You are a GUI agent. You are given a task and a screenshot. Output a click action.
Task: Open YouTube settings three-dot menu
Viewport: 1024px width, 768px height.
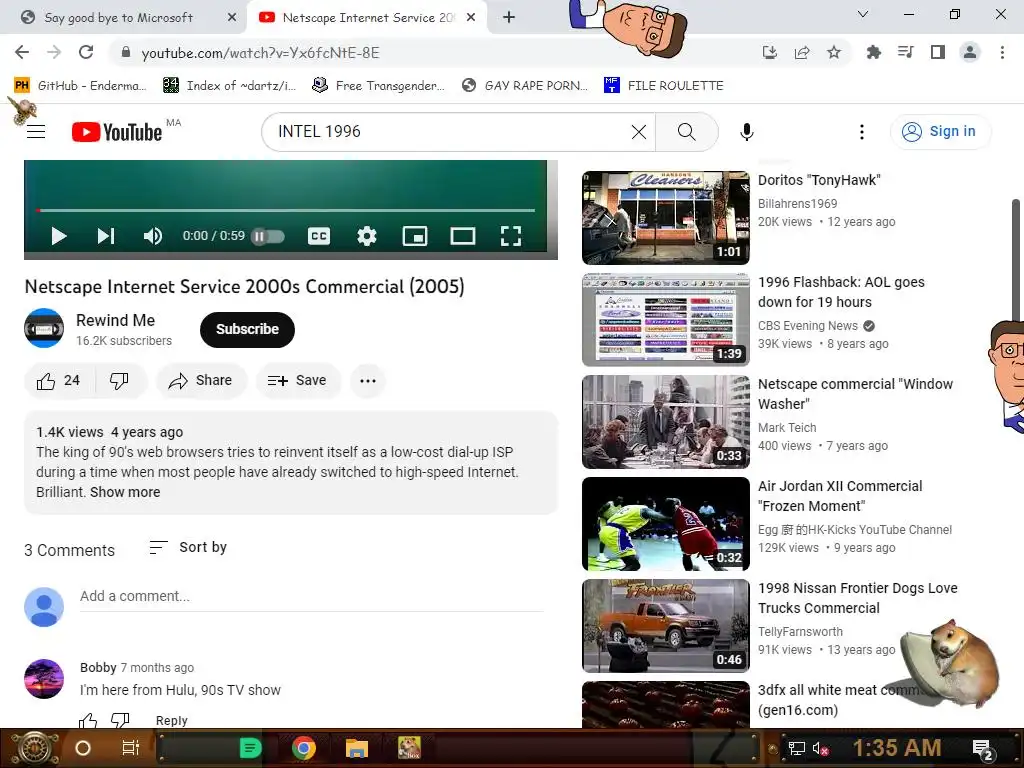pos(862,132)
